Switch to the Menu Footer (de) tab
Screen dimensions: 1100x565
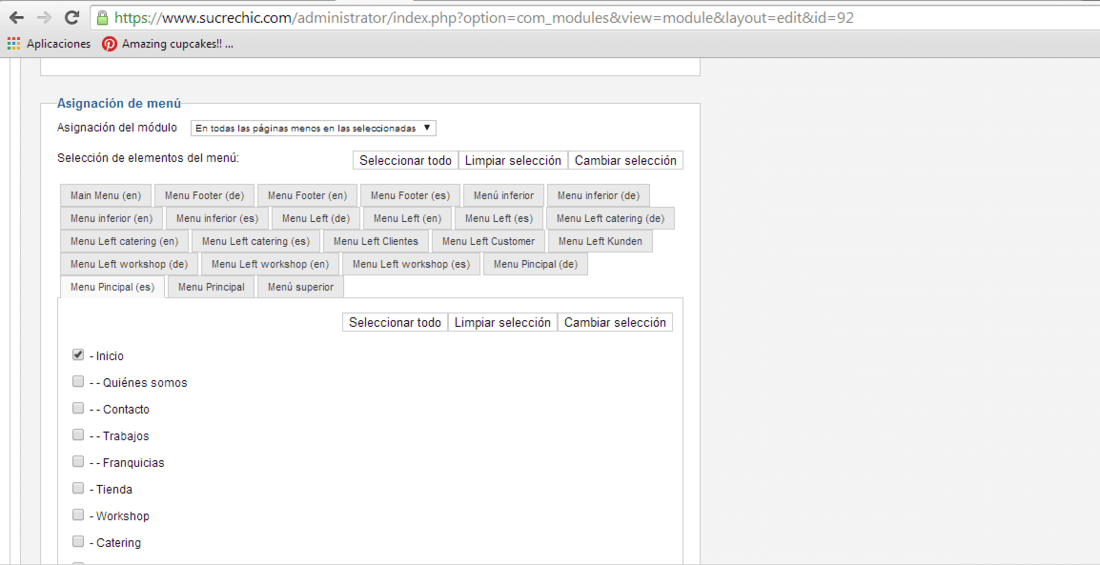[x=204, y=194]
